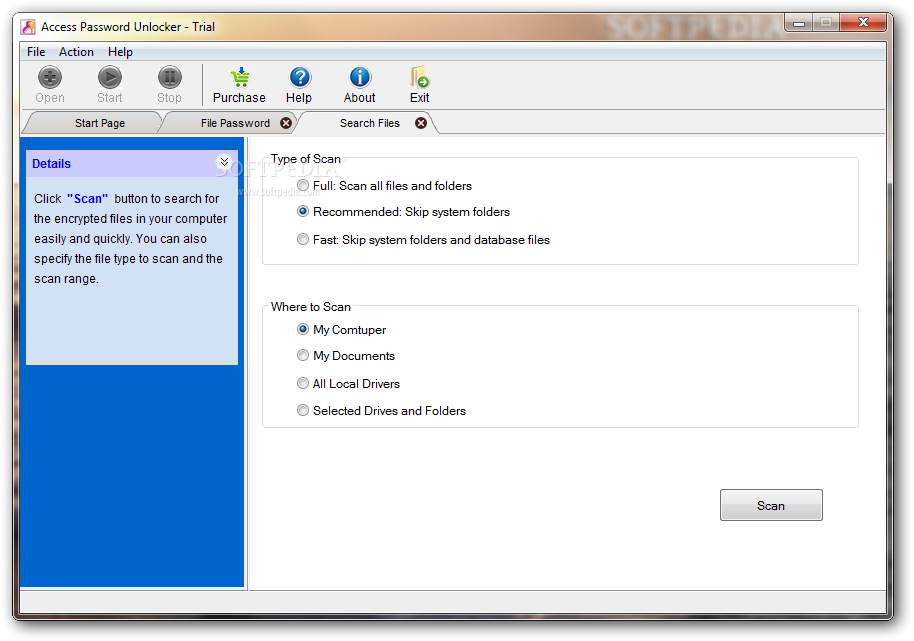Open the About info icon
The height and width of the screenshot is (641, 914).
[360, 78]
